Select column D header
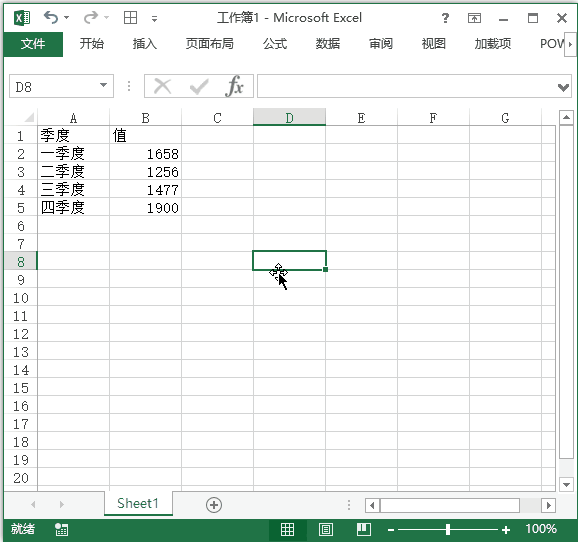This screenshot has width=578, height=542. pos(289,117)
